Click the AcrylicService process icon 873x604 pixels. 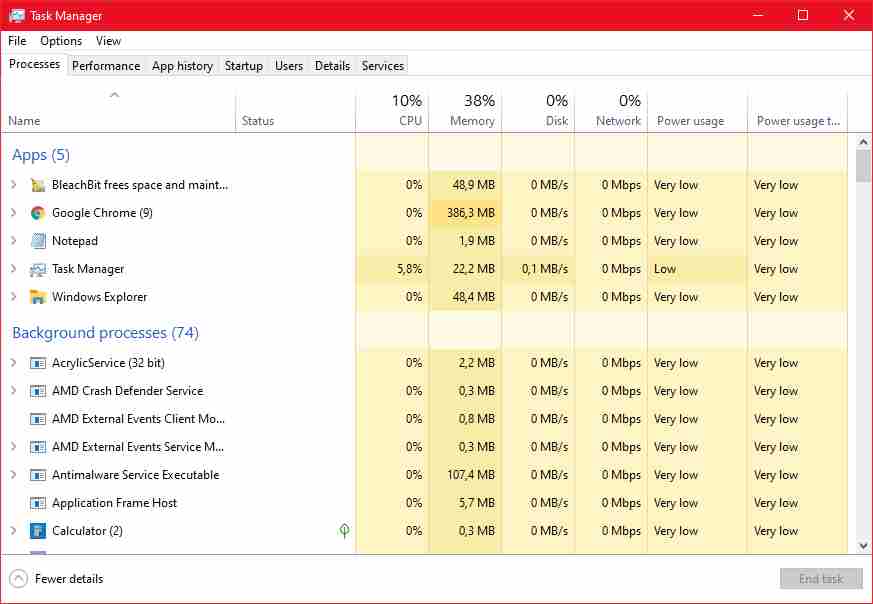(37, 364)
